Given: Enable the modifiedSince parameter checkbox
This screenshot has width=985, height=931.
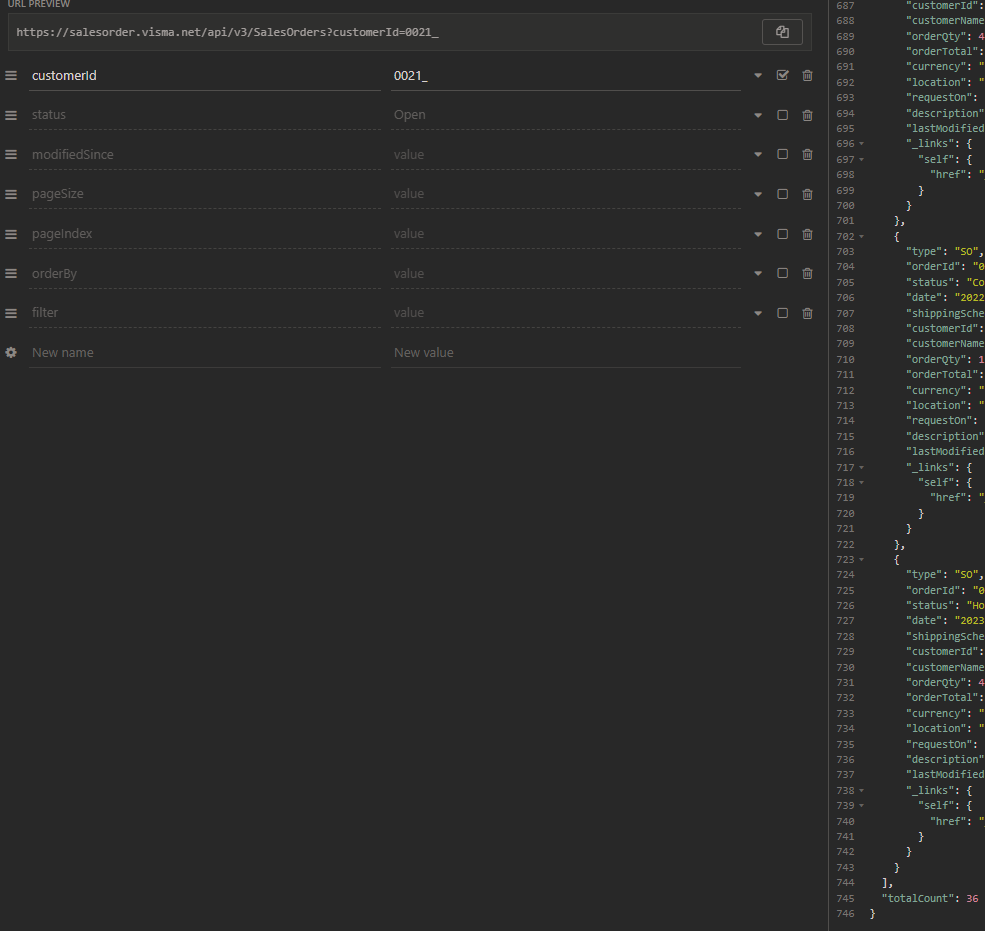Looking at the screenshot, I should tap(782, 155).
